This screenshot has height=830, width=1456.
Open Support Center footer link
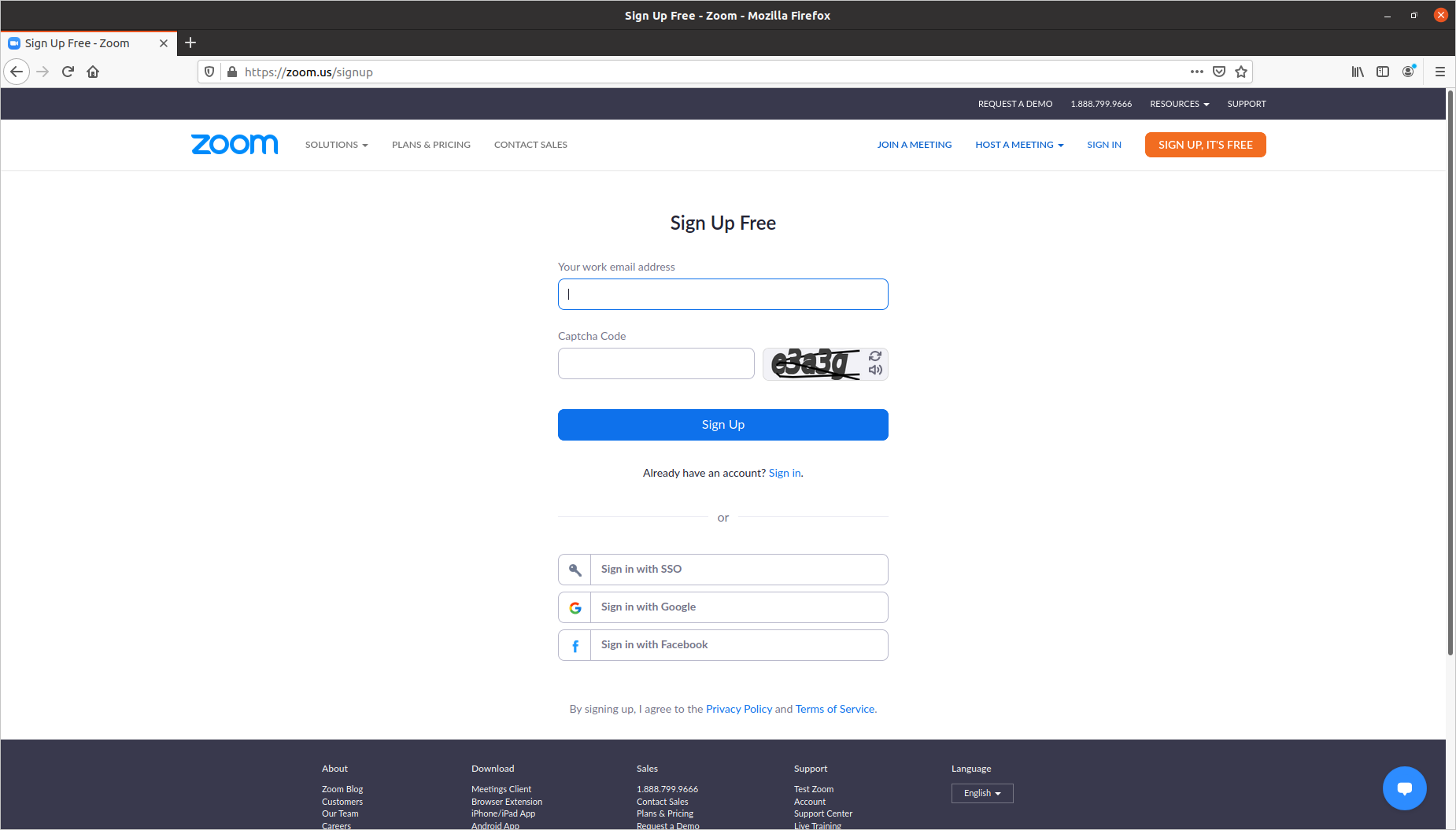(x=823, y=813)
